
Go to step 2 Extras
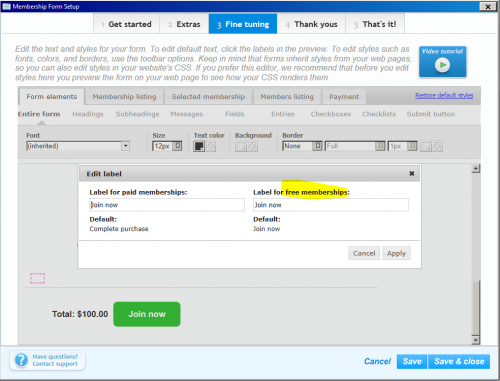(x=184, y=24)
